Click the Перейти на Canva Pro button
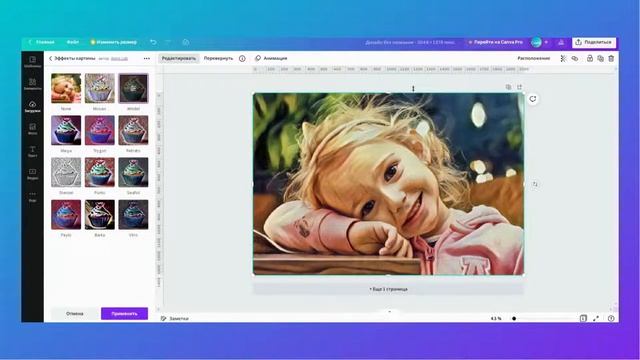This screenshot has width=640, height=360. (495, 42)
